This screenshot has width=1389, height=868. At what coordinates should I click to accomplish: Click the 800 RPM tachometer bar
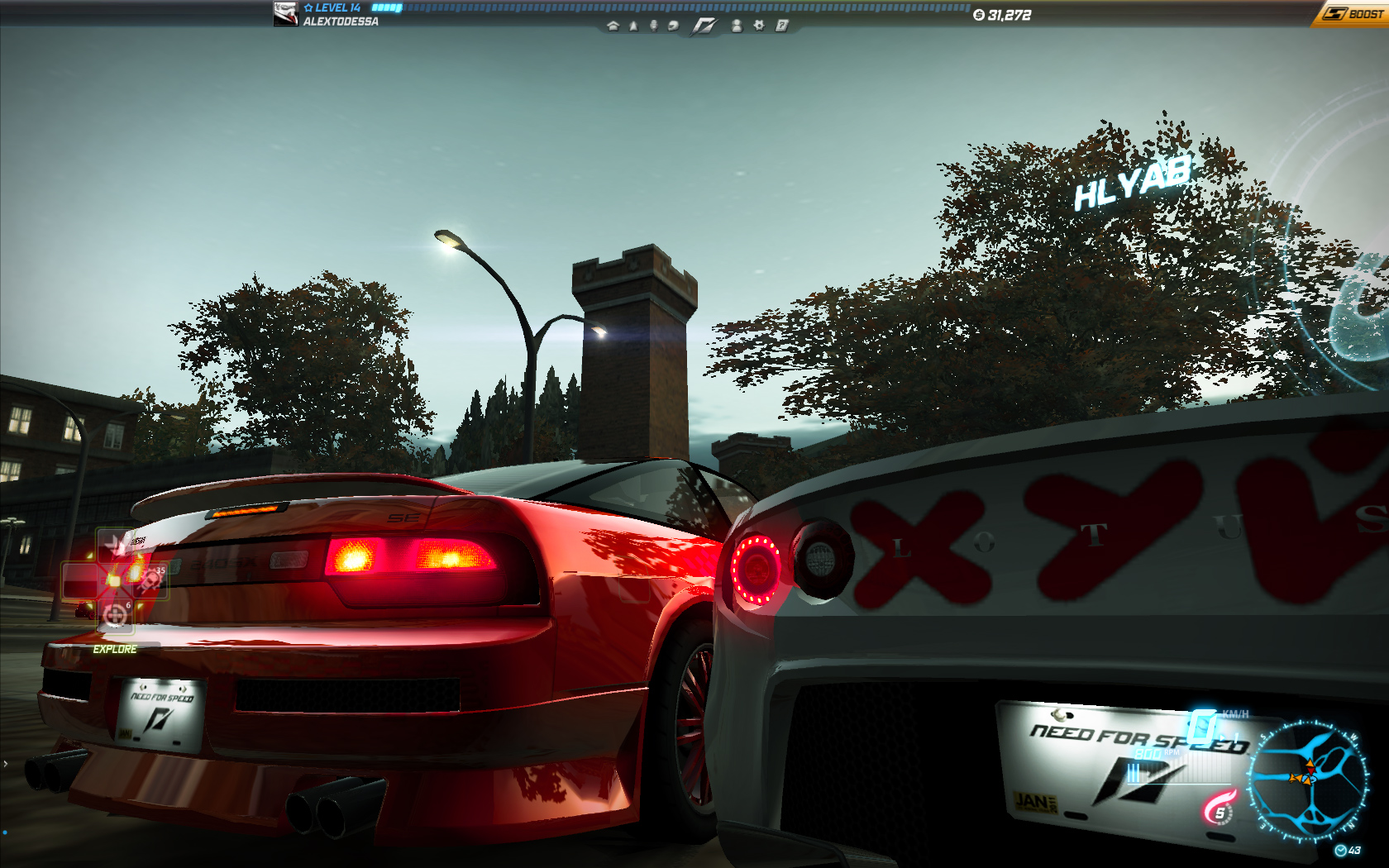(1178, 767)
